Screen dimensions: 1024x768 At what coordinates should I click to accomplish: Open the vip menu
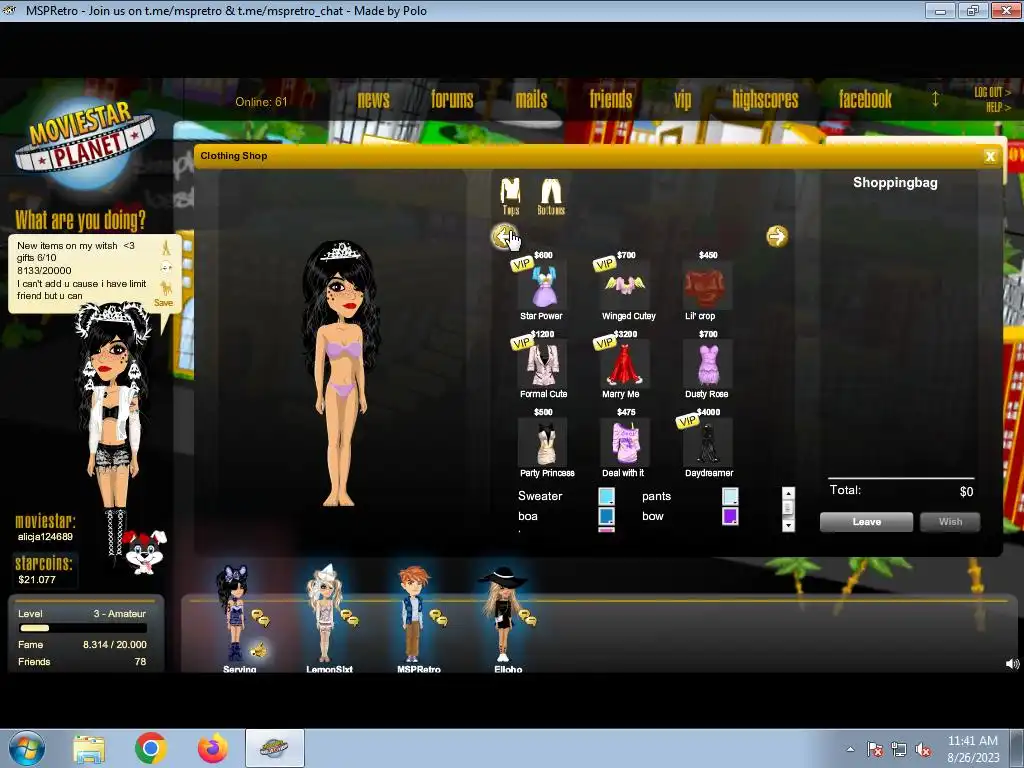[682, 99]
